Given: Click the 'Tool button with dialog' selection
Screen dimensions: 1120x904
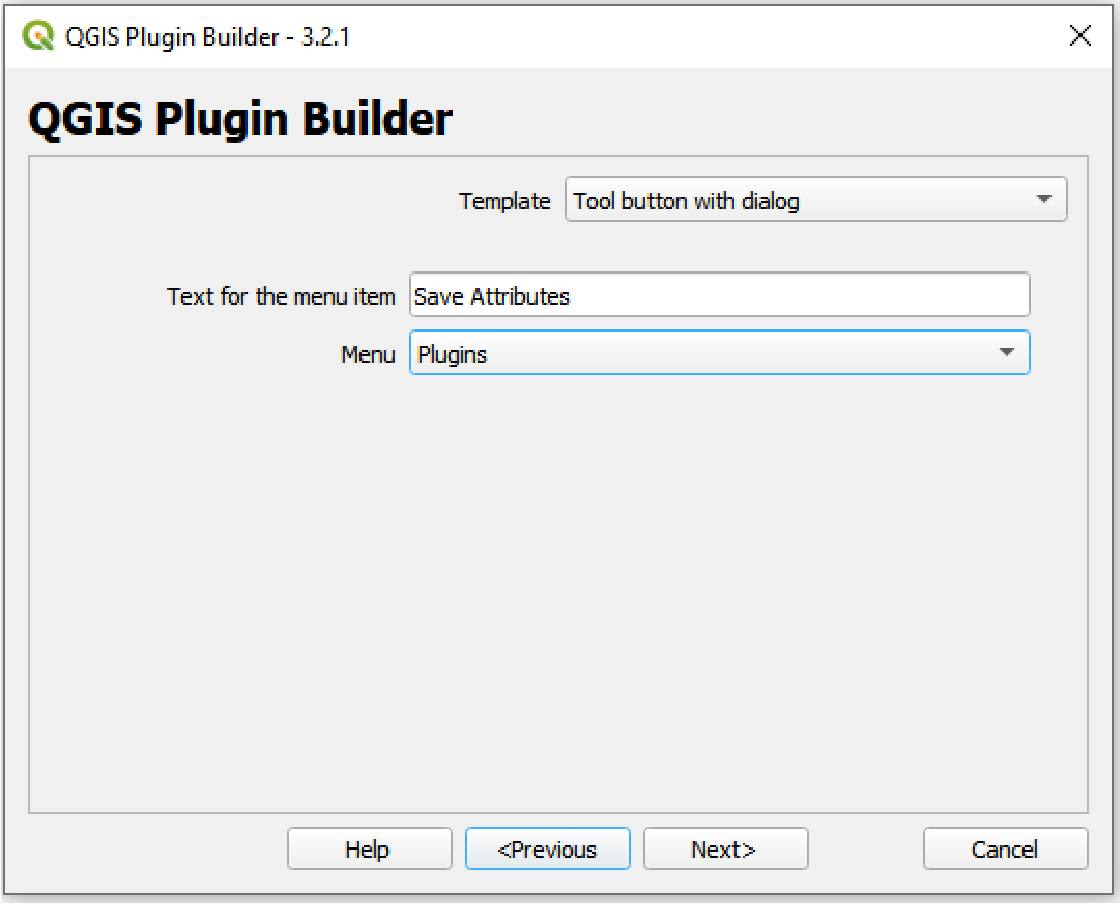Looking at the screenshot, I should click(686, 201).
